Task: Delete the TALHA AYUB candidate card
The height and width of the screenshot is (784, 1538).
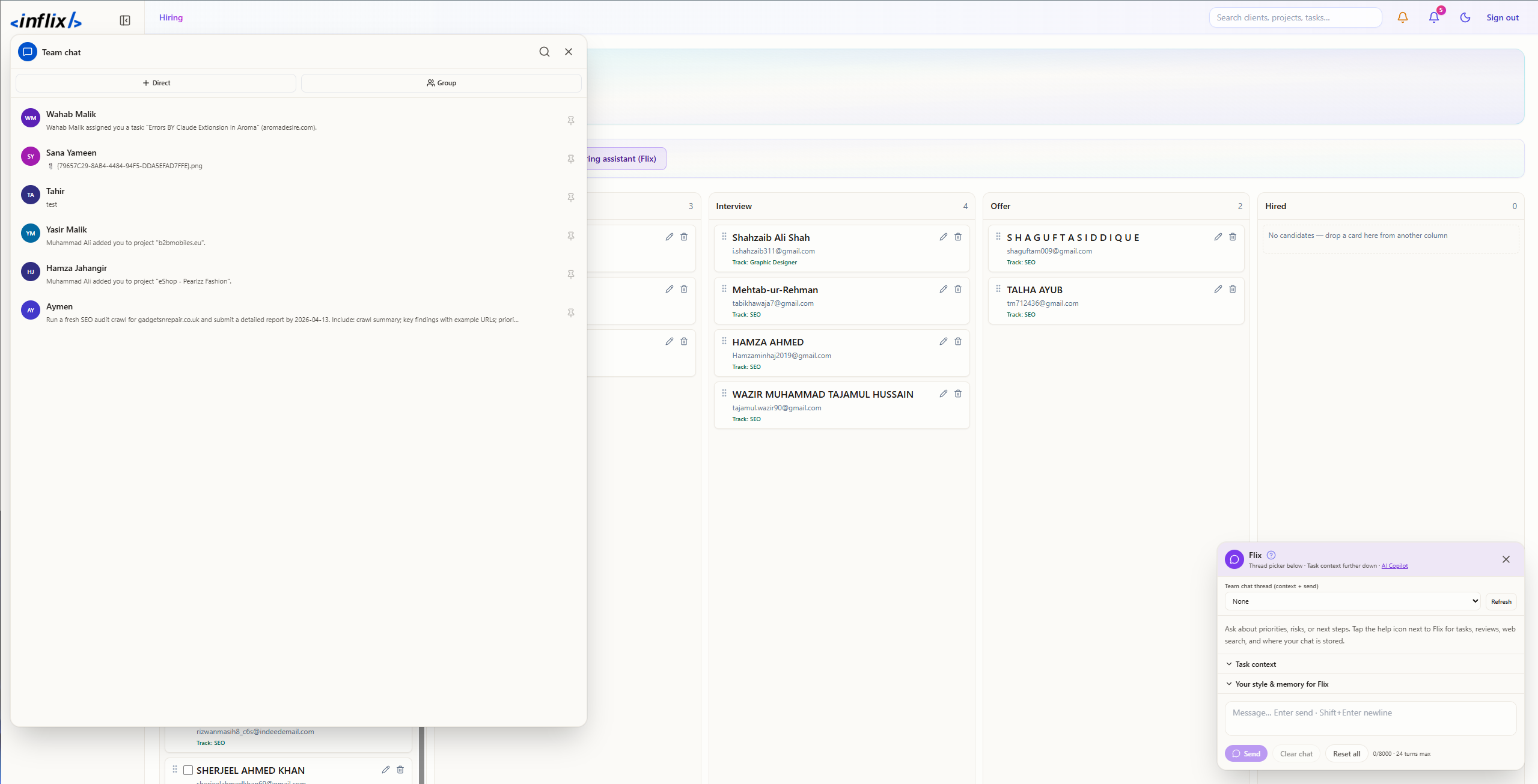Action: (1233, 289)
